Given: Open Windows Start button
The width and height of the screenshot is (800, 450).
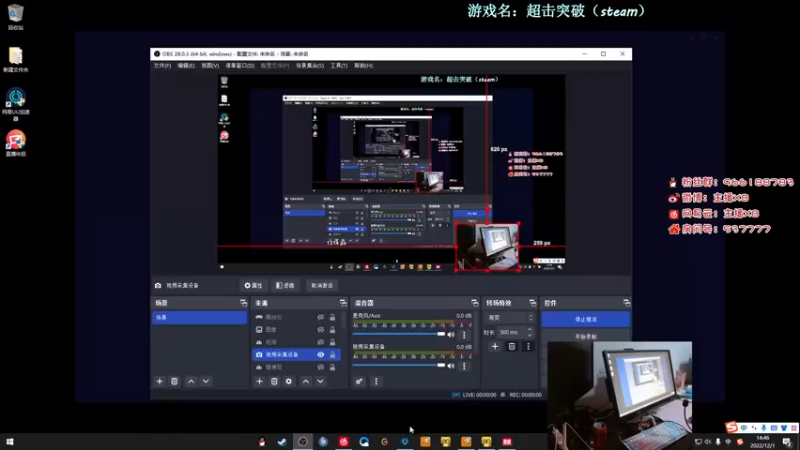Looking at the screenshot, I should click(x=9, y=442).
